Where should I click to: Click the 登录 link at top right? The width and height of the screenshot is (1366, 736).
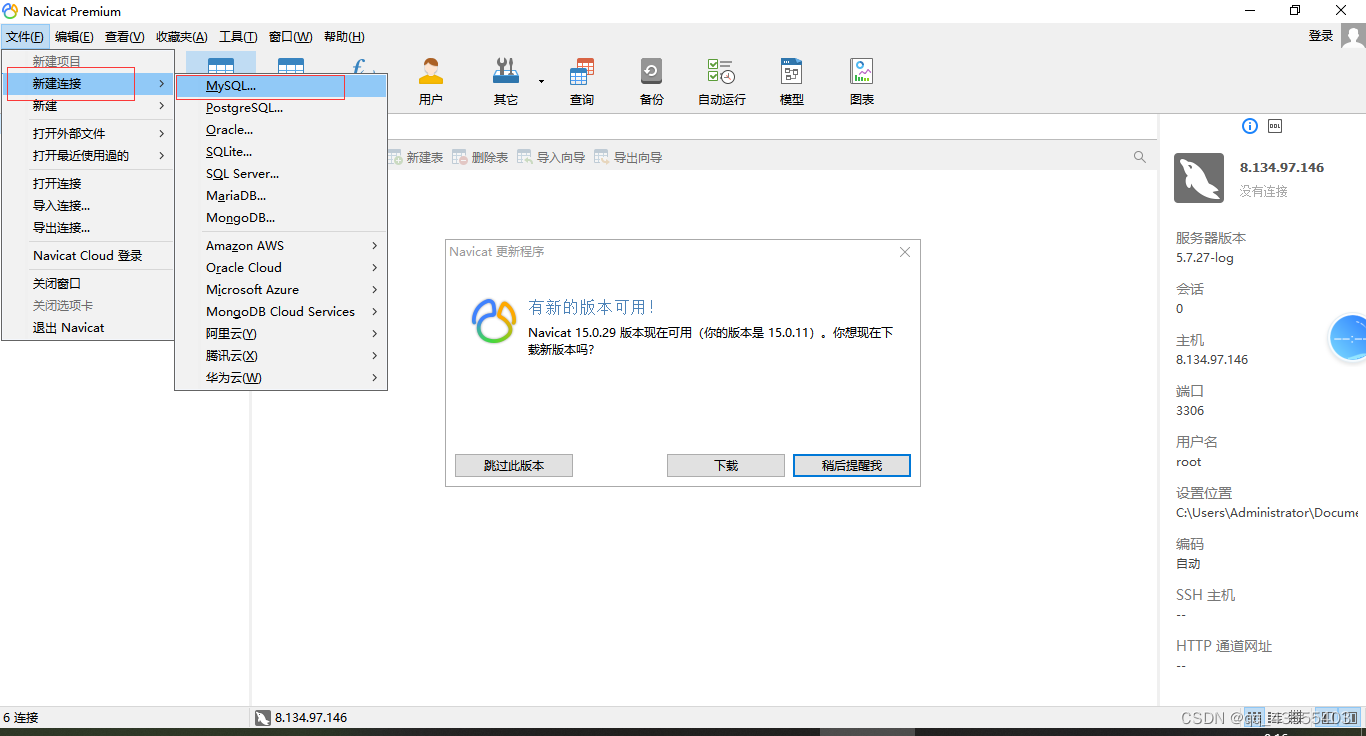tap(1321, 36)
